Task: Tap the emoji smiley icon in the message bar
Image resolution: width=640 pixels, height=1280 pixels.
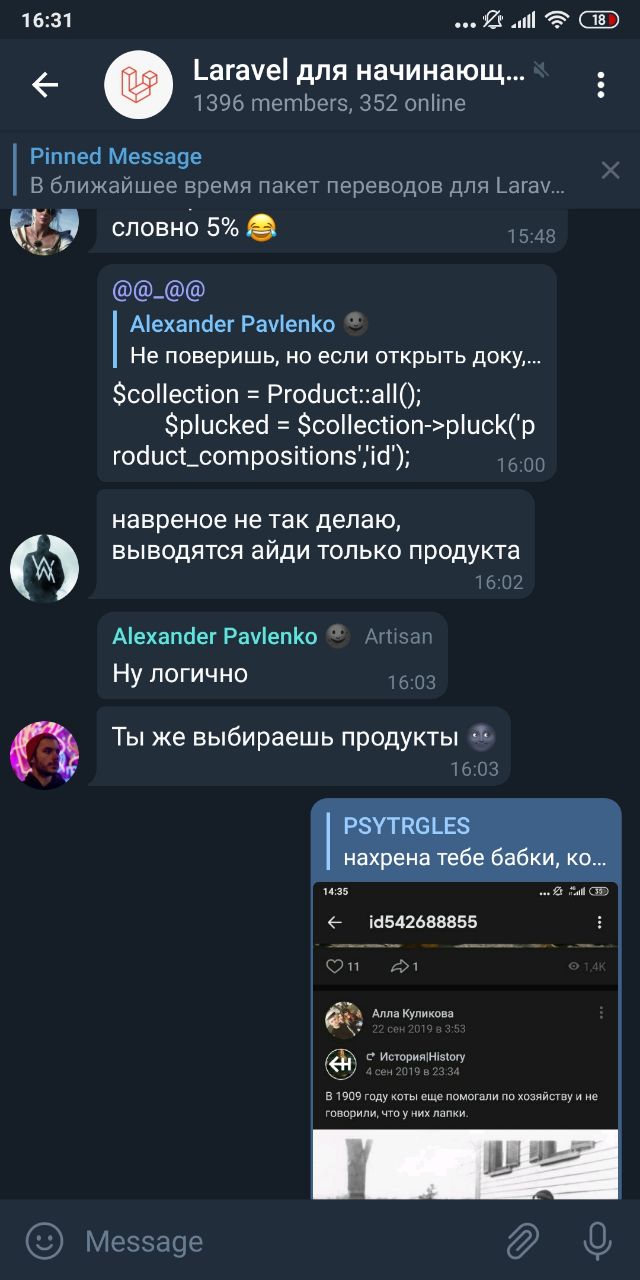Action: [x=44, y=1241]
